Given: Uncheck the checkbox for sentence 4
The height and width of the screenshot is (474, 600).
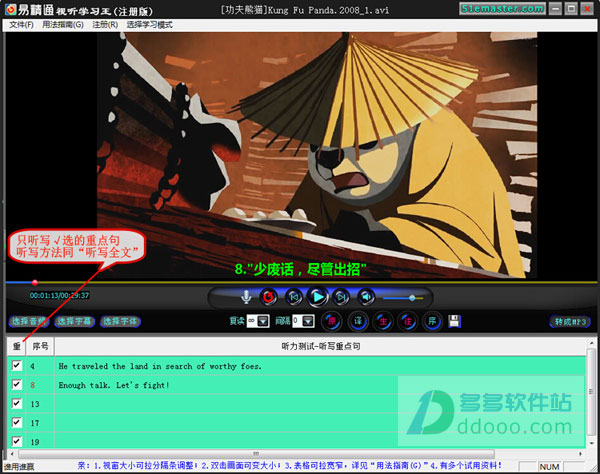Looking at the screenshot, I should point(16,365).
